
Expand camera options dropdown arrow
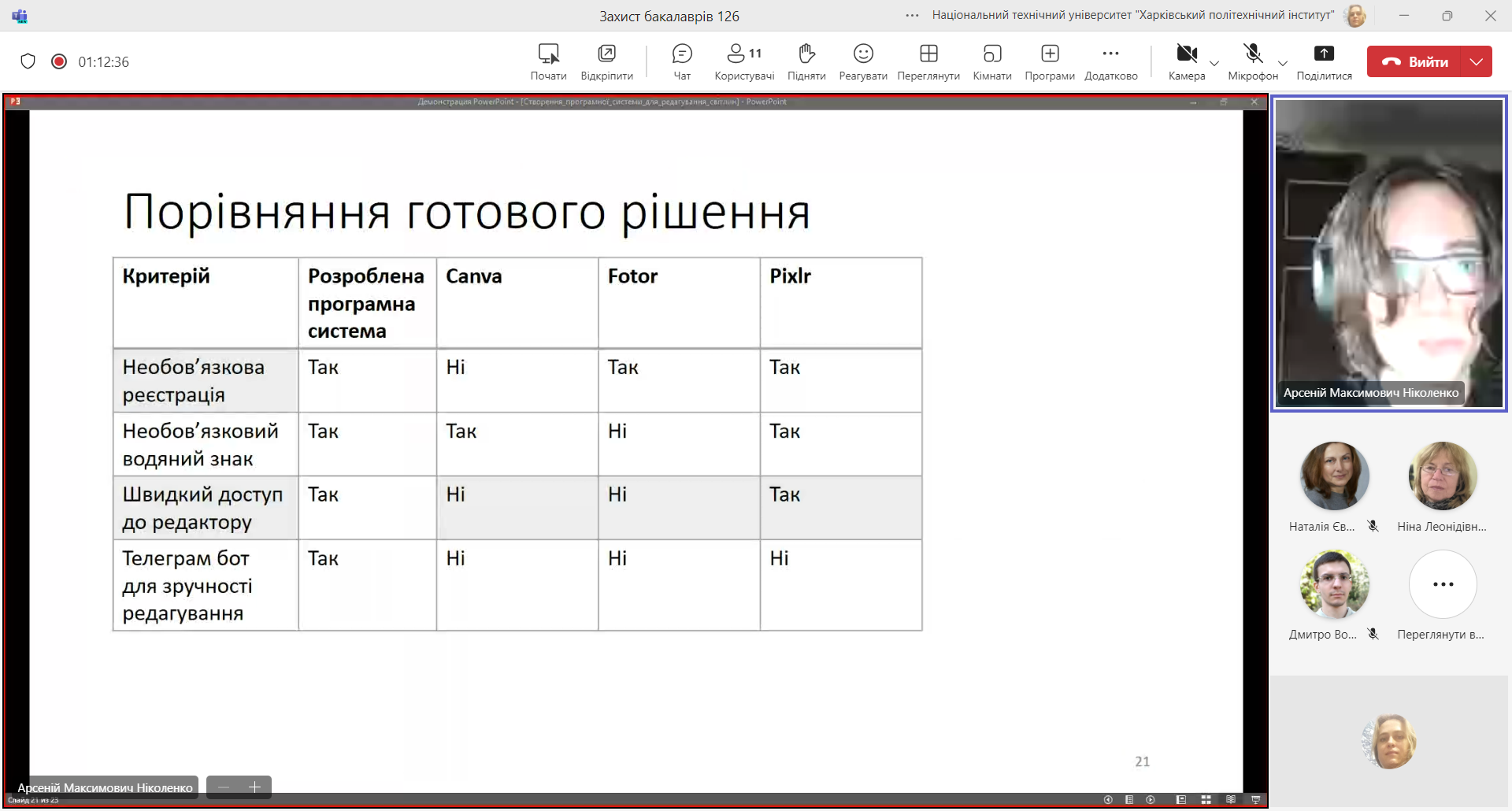click(1214, 63)
